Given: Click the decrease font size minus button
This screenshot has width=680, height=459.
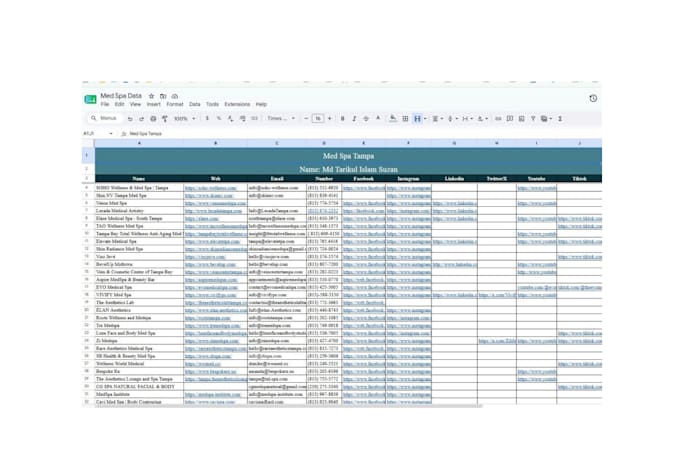Looking at the screenshot, I should click(306, 118).
